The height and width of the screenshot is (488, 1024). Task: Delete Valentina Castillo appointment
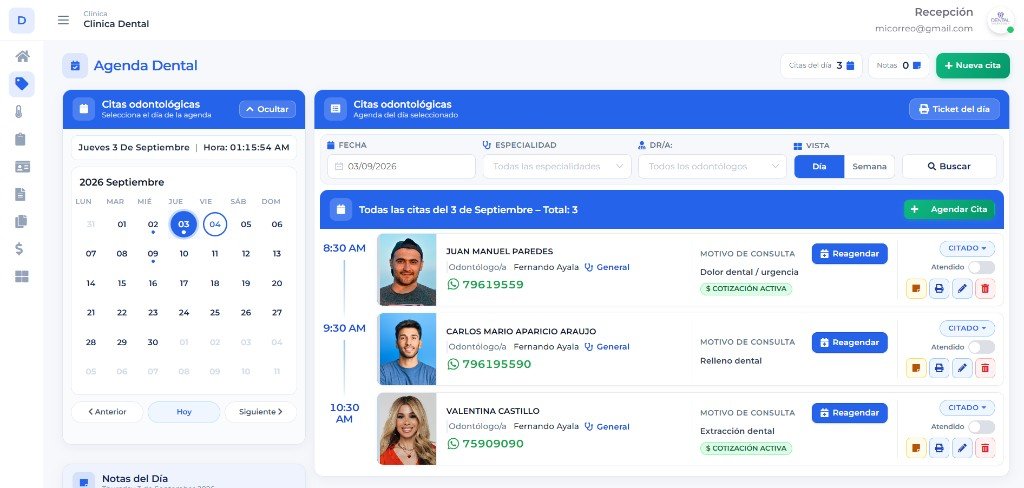[x=985, y=447]
